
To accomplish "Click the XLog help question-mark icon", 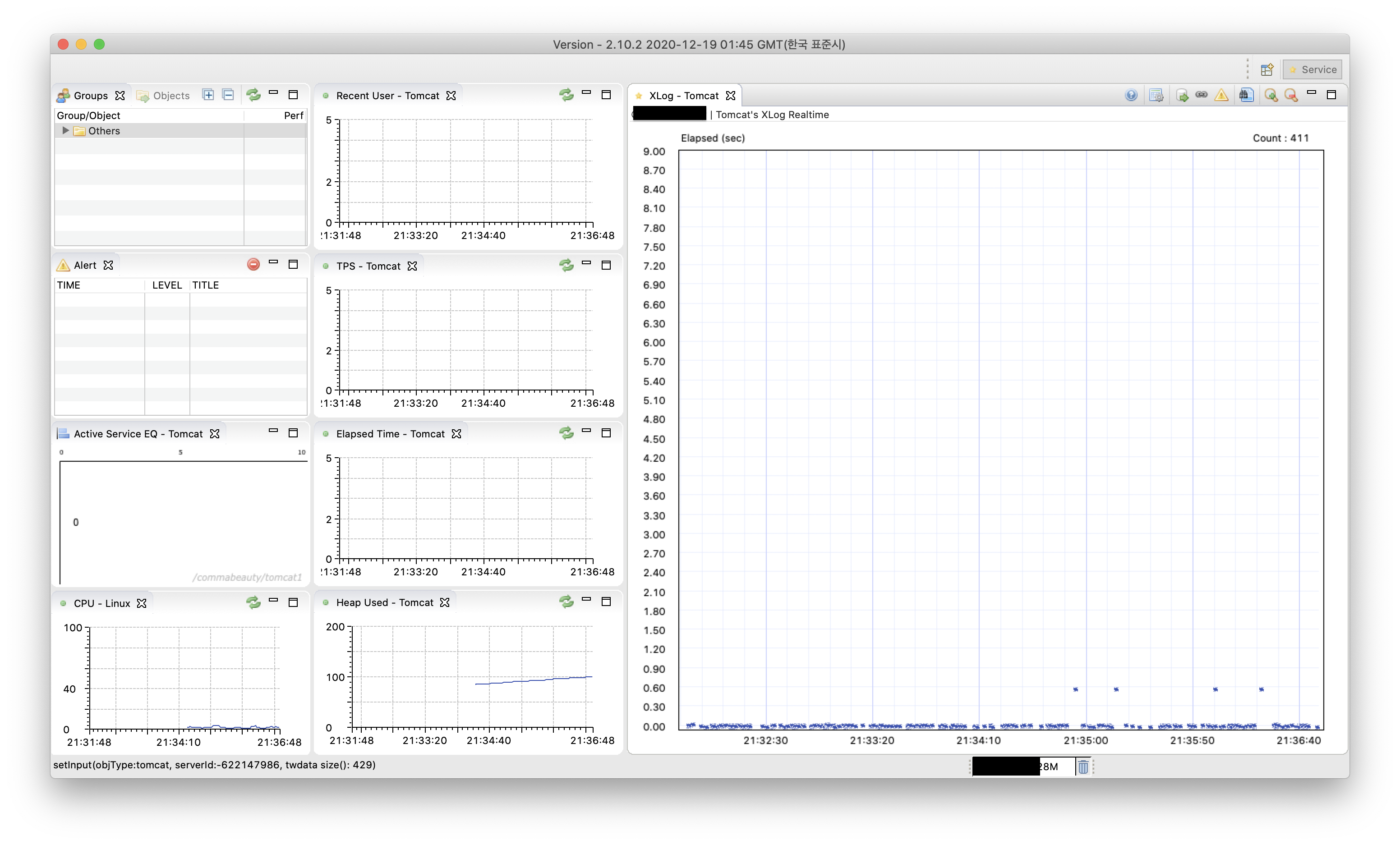I will [x=1131, y=96].
